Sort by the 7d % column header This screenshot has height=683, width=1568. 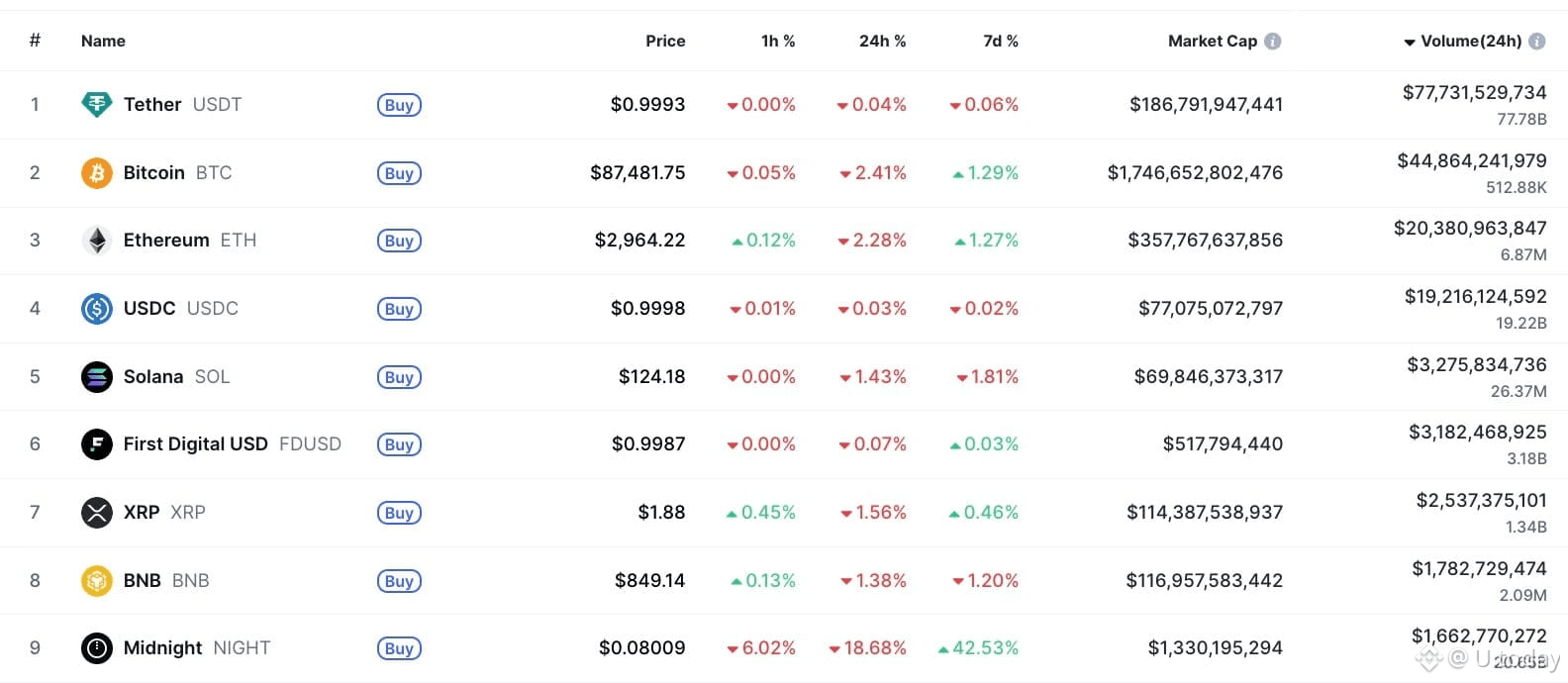[1000, 41]
